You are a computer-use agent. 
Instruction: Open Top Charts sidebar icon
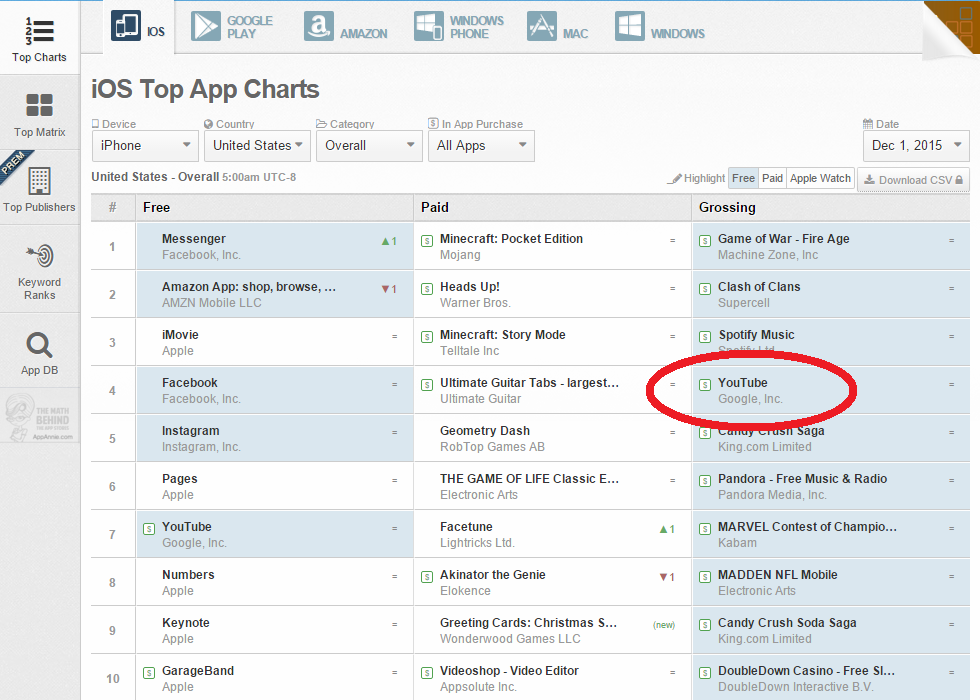40,31
